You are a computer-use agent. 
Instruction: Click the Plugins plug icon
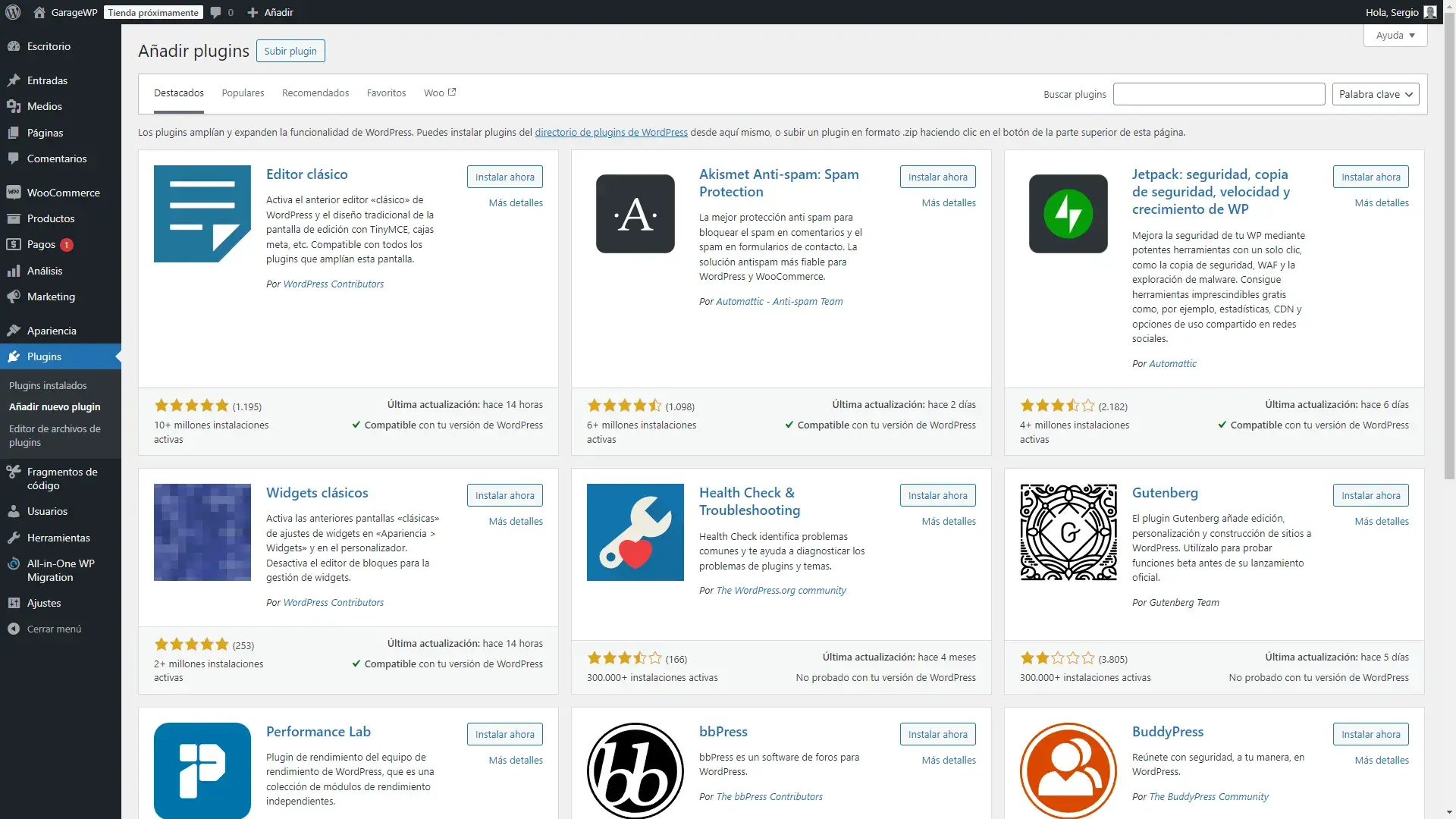14,356
